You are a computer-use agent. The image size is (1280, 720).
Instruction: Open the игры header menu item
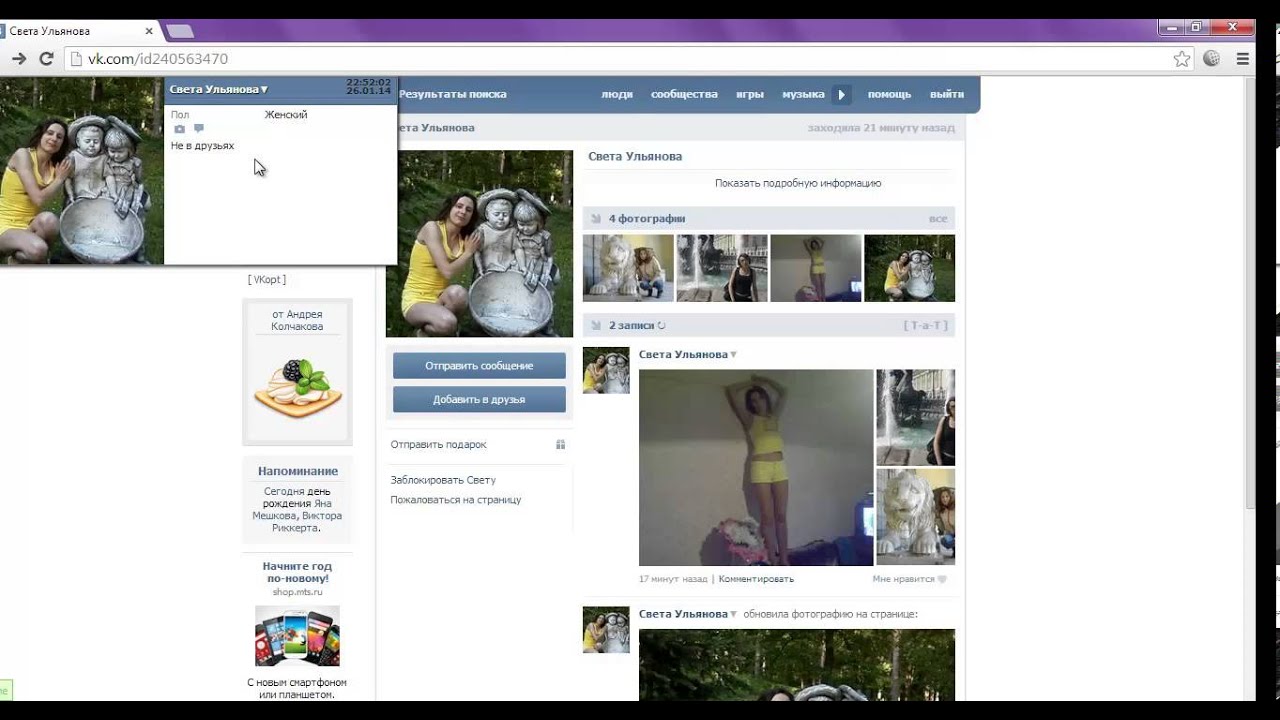(750, 94)
